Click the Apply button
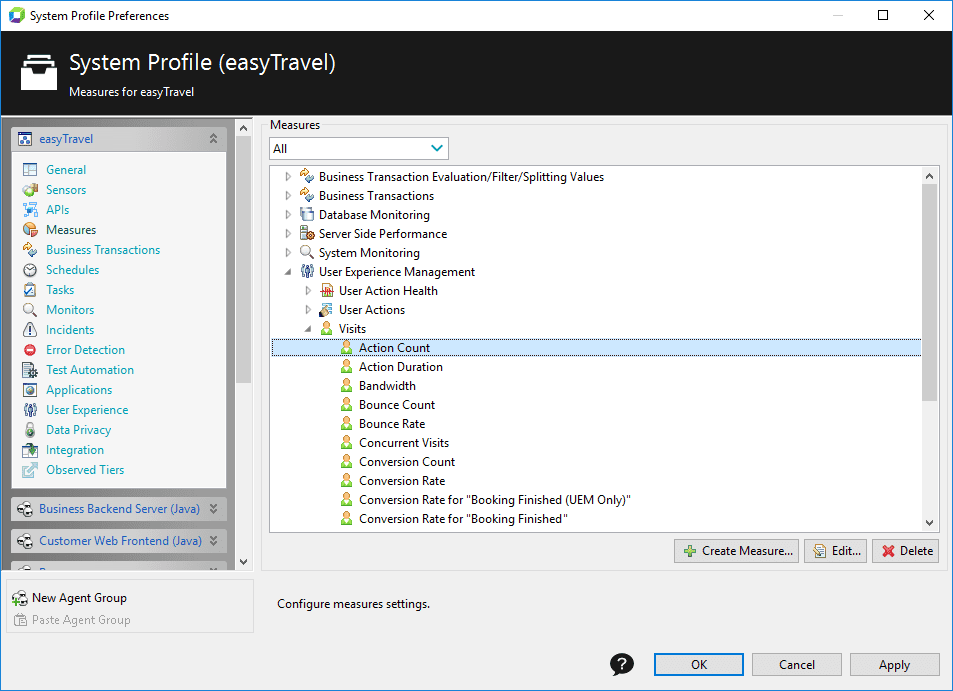Viewport: 953px width, 691px height. [895, 664]
